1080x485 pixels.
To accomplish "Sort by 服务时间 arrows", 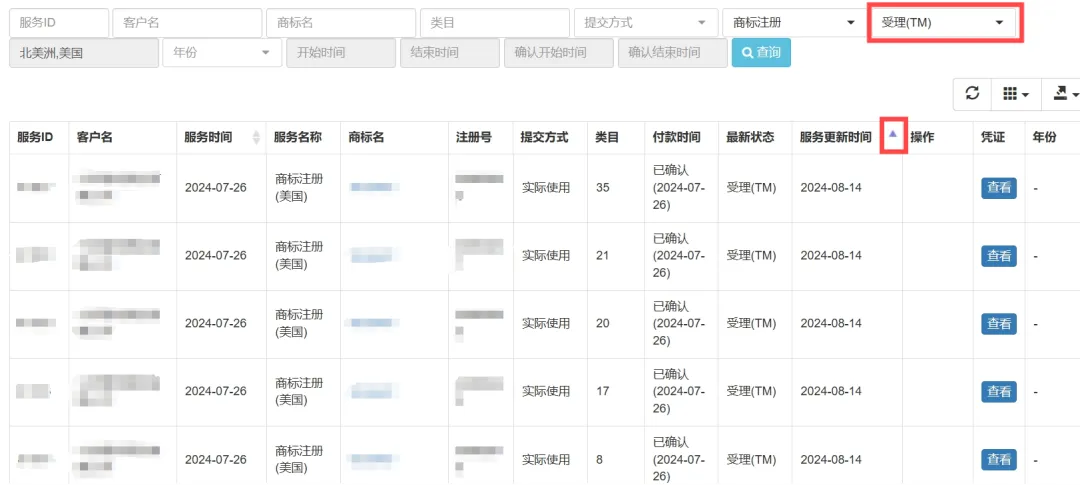I will [x=256, y=137].
